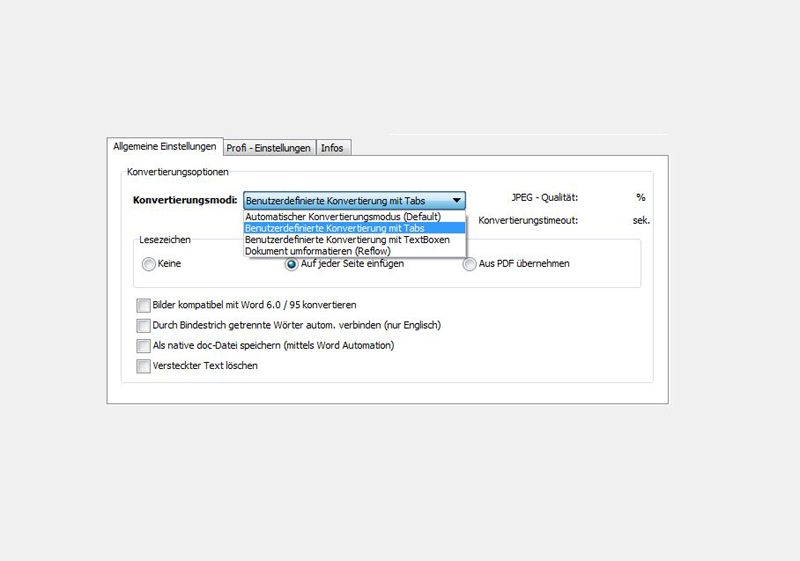Image resolution: width=800 pixels, height=561 pixels.
Task: Enable Bilder kompatibel mit Word 6.0 / 95
Action: pos(143,305)
